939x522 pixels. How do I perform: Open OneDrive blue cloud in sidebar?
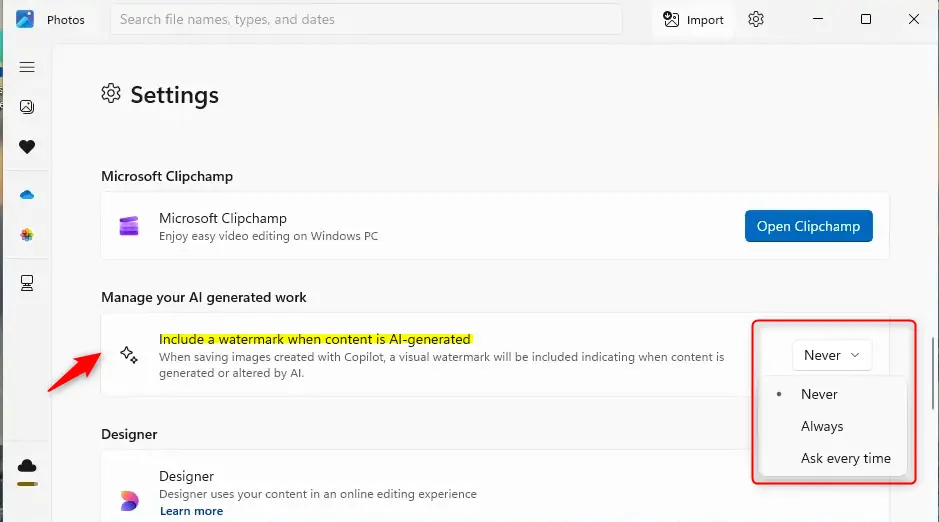(27, 195)
